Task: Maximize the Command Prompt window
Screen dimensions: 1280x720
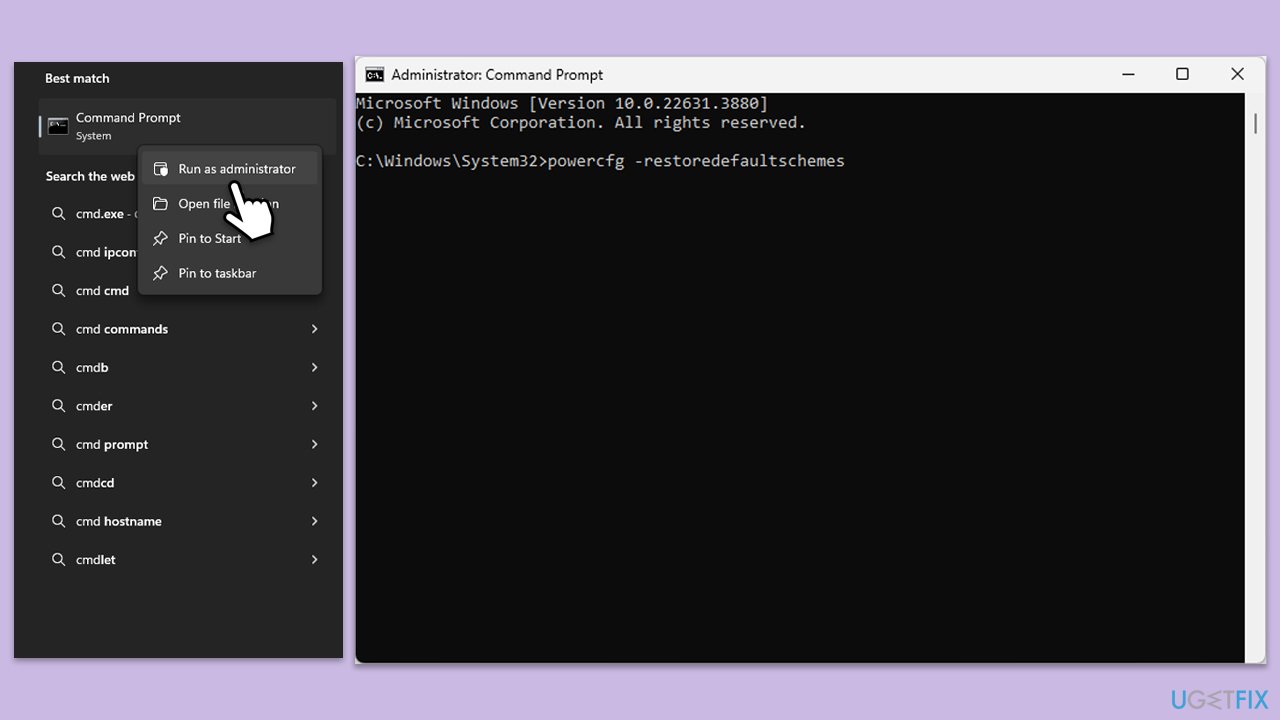Action: pyautogui.click(x=1182, y=75)
